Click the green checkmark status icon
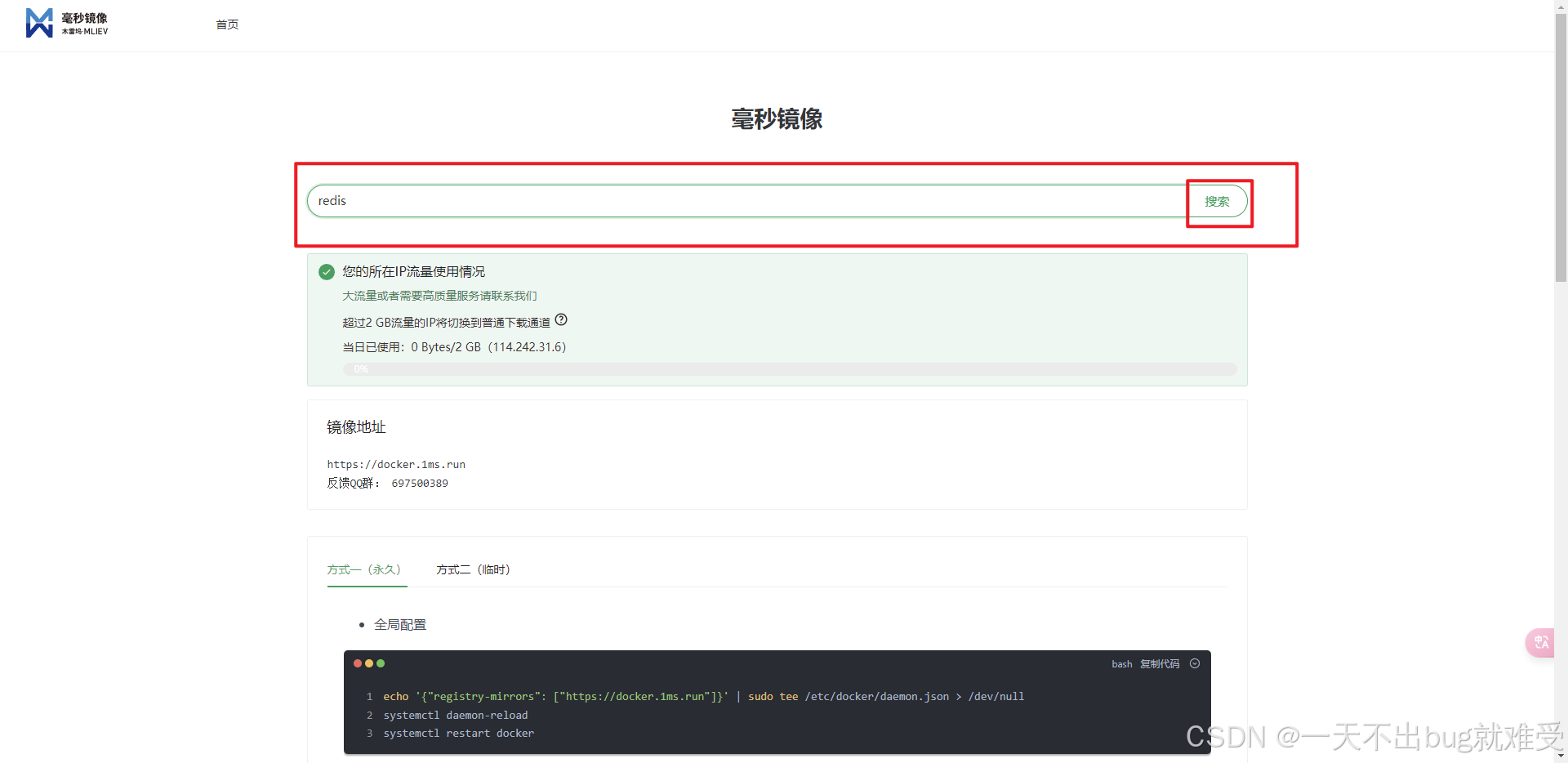 (326, 271)
